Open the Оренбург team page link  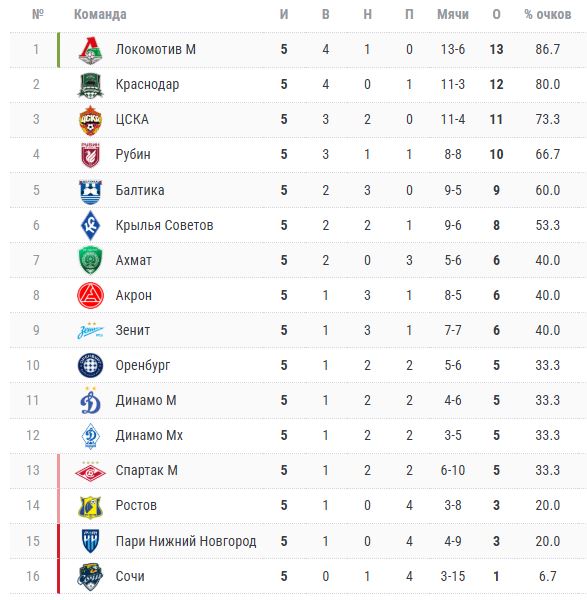click(x=143, y=366)
